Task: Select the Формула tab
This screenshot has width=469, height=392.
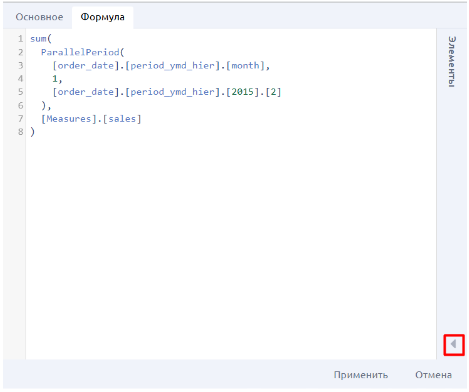Action: (103, 17)
